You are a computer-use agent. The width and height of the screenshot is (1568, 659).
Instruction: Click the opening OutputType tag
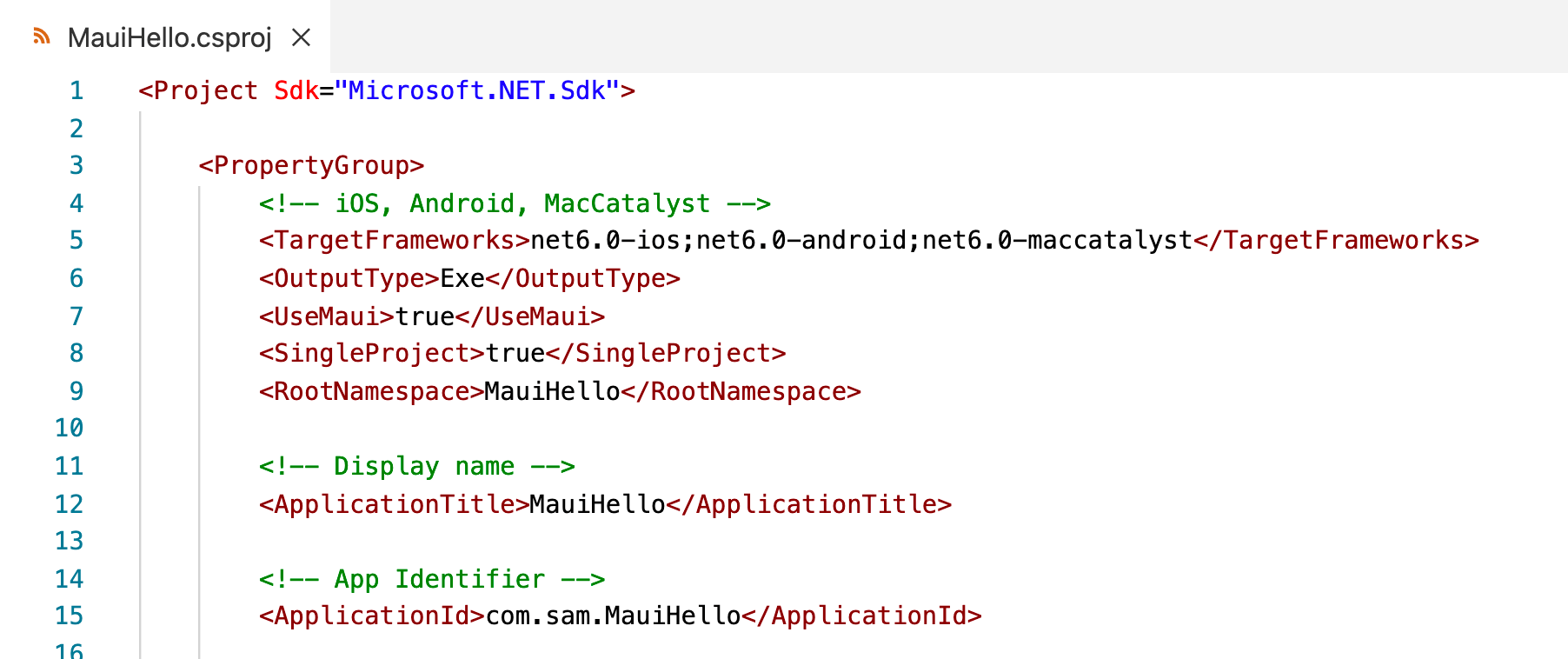coord(349,278)
